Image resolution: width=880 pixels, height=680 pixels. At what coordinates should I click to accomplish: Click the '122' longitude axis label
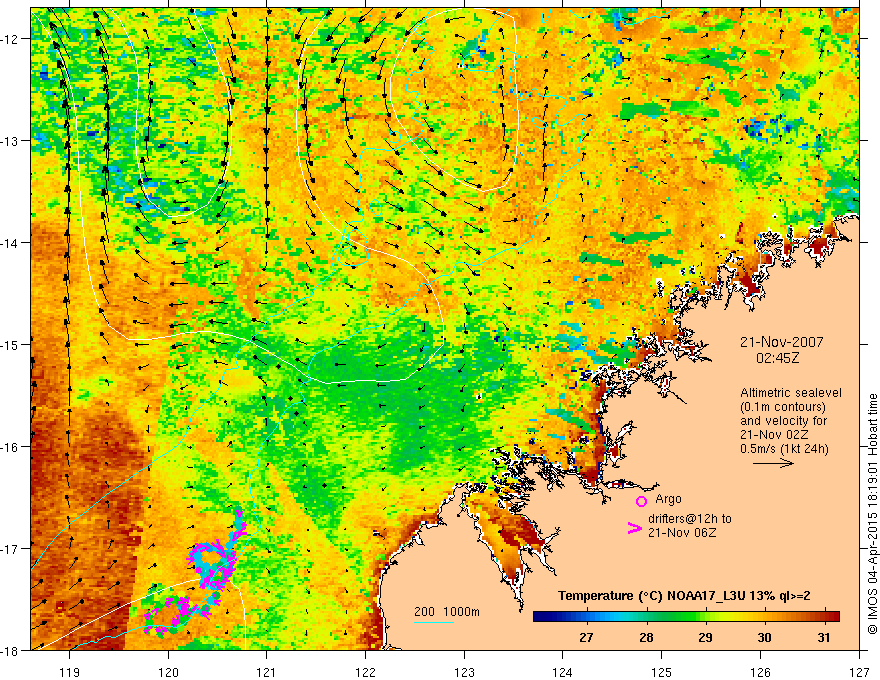pos(365,672)
